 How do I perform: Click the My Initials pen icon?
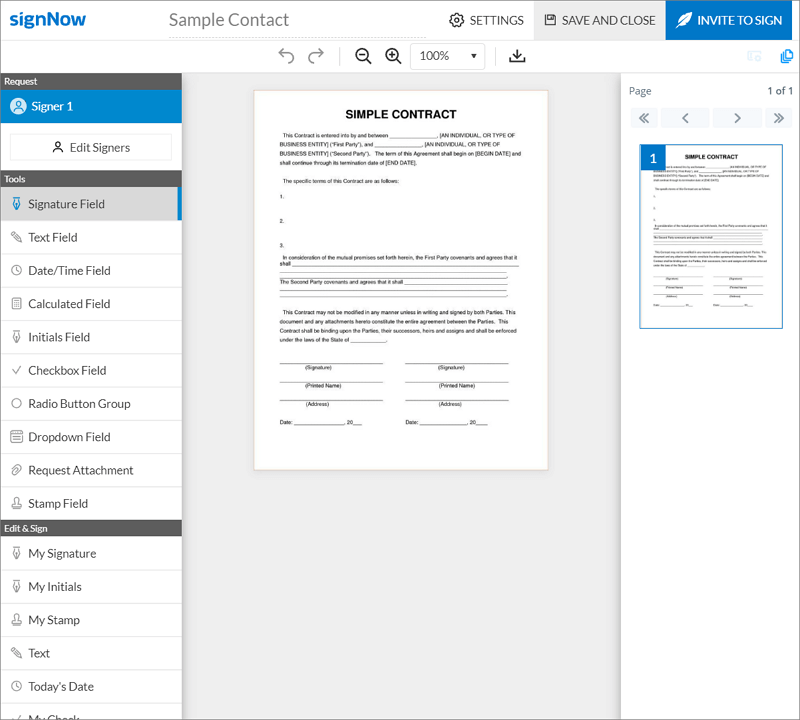click(x=16, y=586)
